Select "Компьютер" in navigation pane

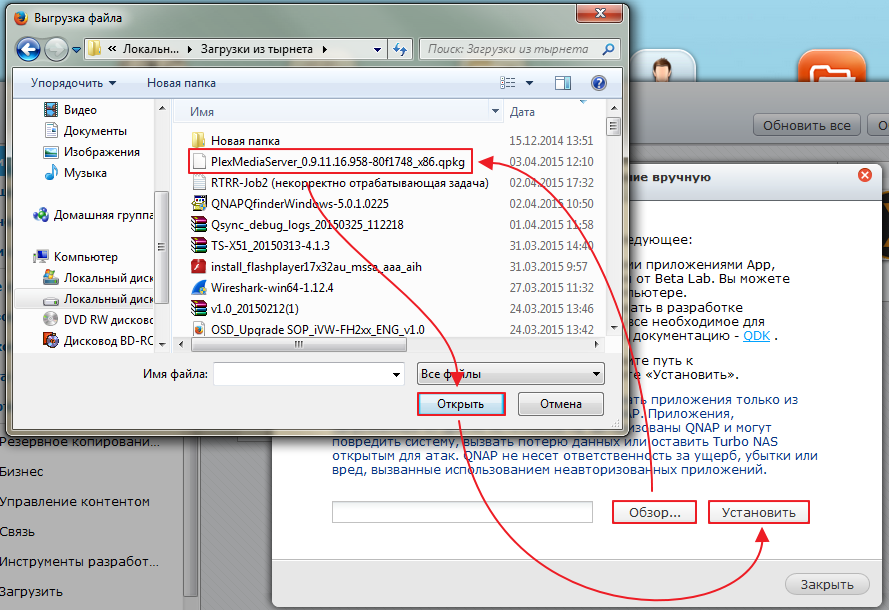coord(75,256)
